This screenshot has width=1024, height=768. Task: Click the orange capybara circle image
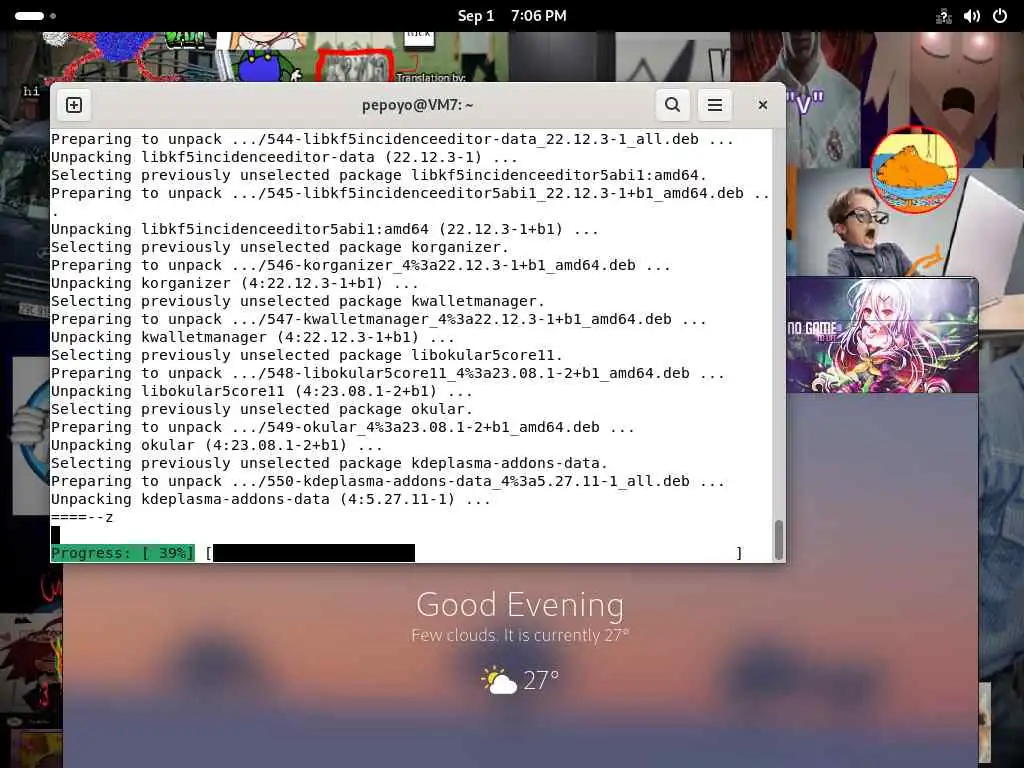click(914, 170)
